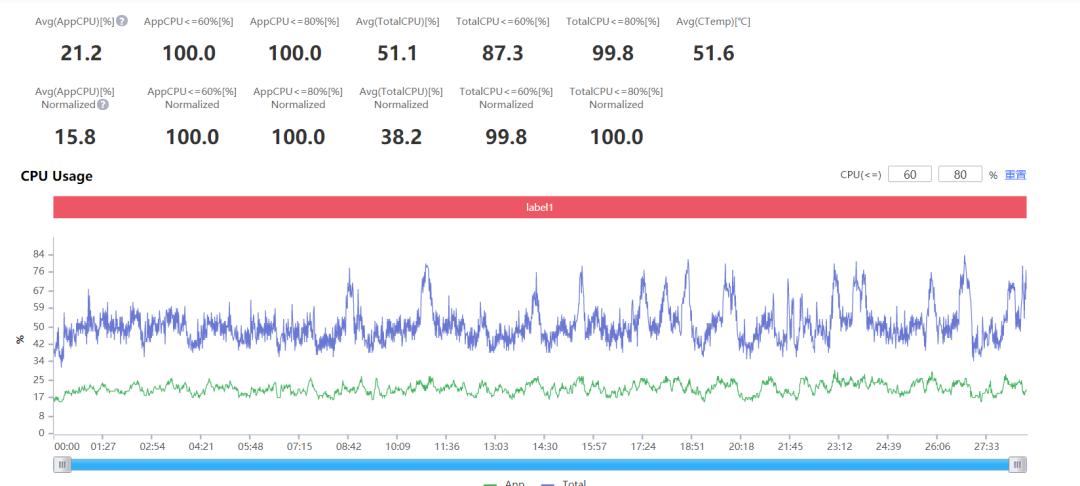Click the Normalized Avg(TotalCPU) value 38.2
Viewport: 1080px width, 486px height.
tap(401, 137)
